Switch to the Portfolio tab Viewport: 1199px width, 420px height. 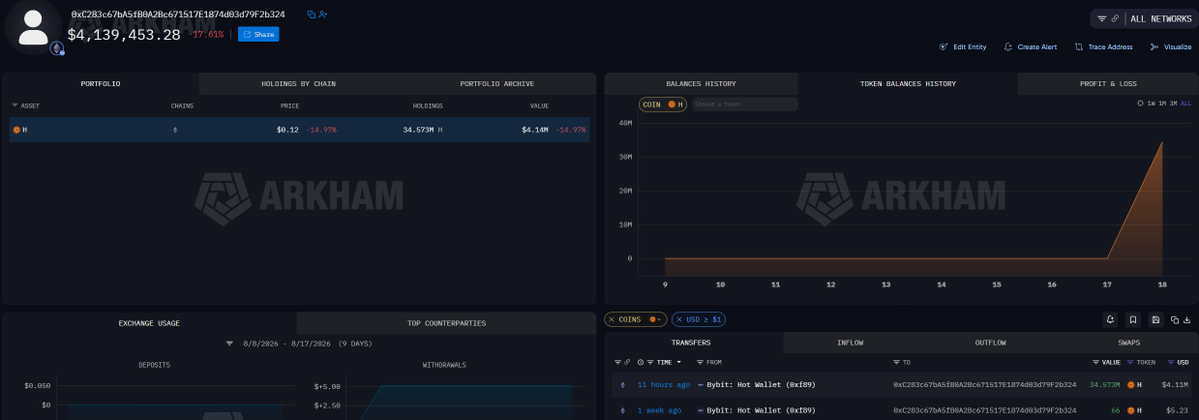coord(101,83)
